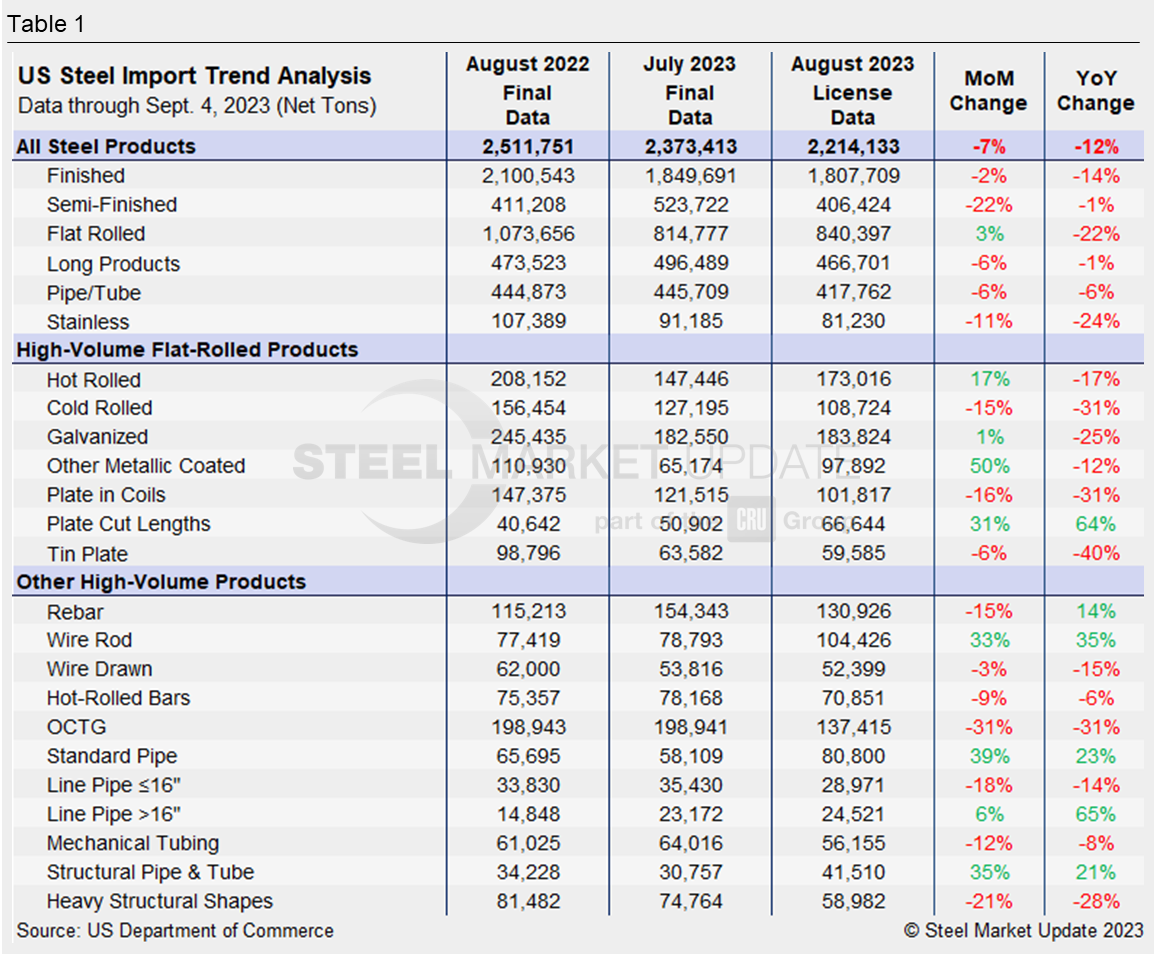Click the "© Steel Market Update 2023" copyright text
The height and width of the screenshot is (954, 1154).
pyautogui.click(x=1023, y=931)
